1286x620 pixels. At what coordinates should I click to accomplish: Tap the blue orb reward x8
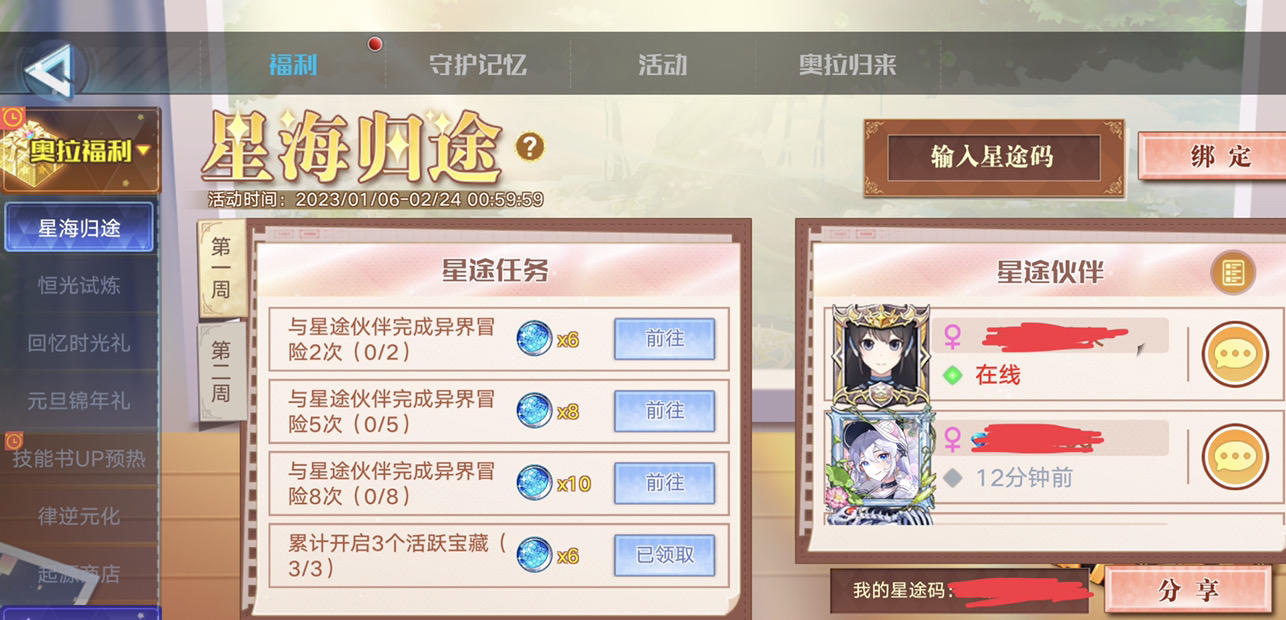[534, 411]
